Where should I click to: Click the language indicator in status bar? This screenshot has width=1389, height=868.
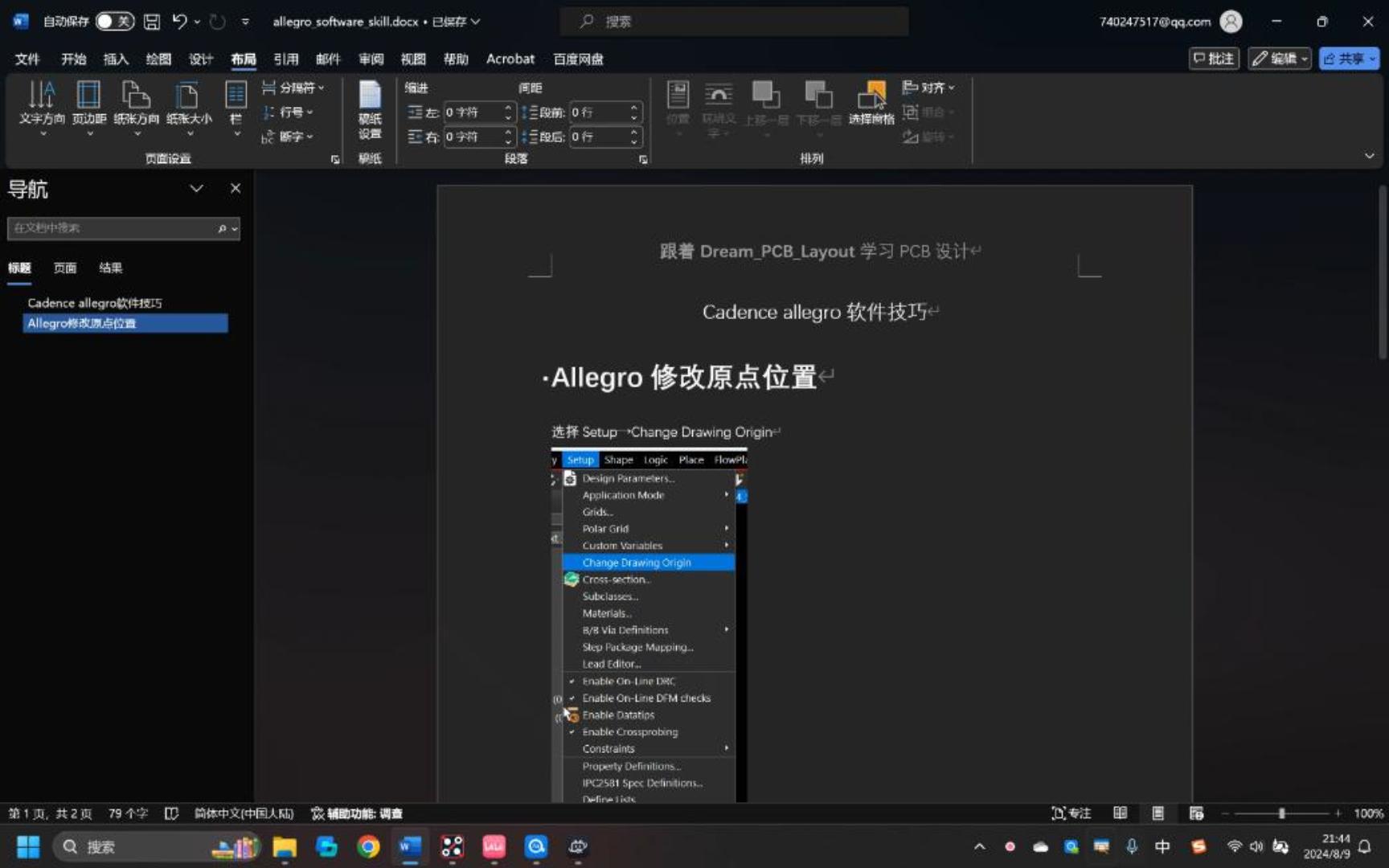(x=244, y=813)
